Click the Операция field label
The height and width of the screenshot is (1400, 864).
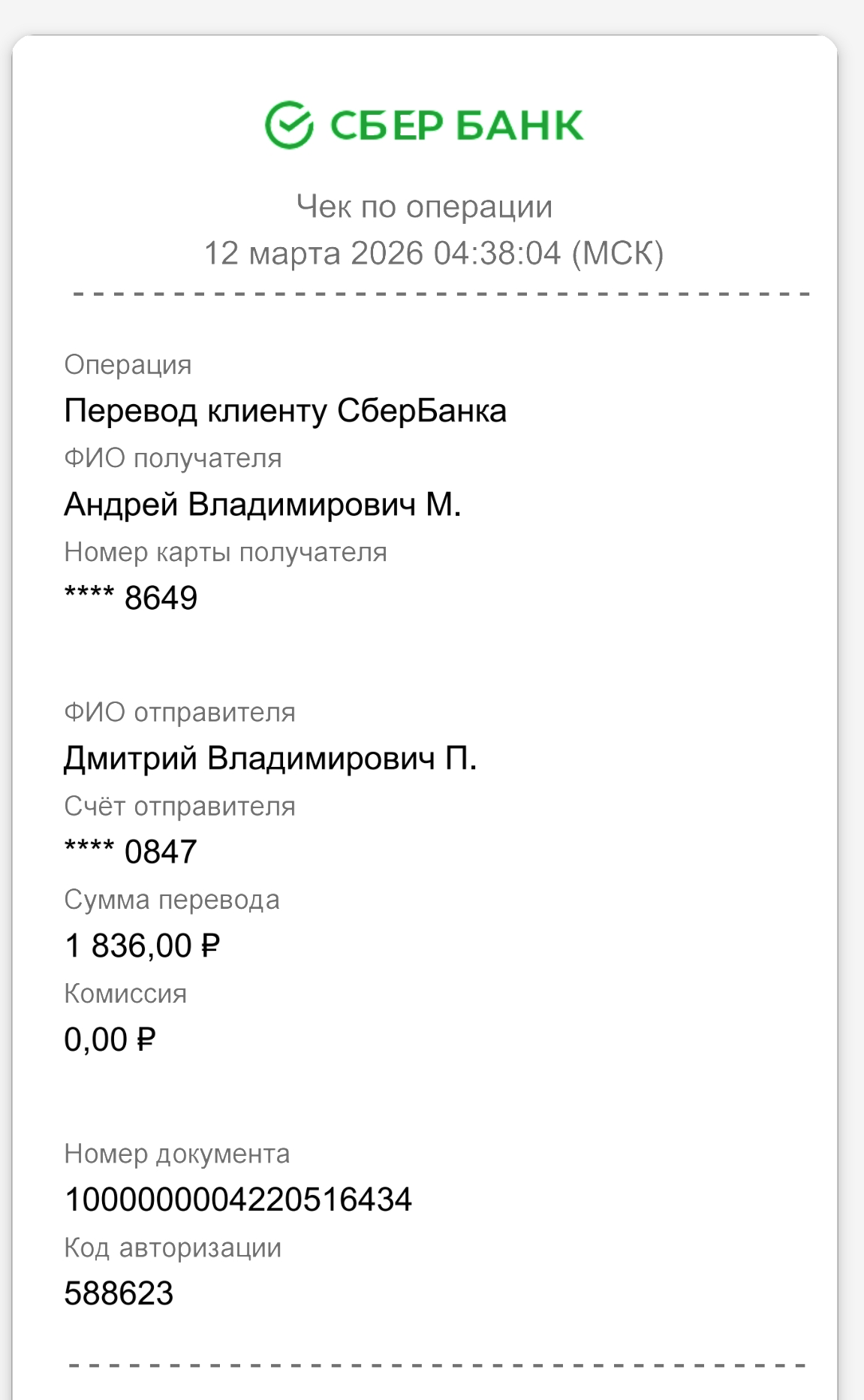pyautogui.click(x=128, y=365)
